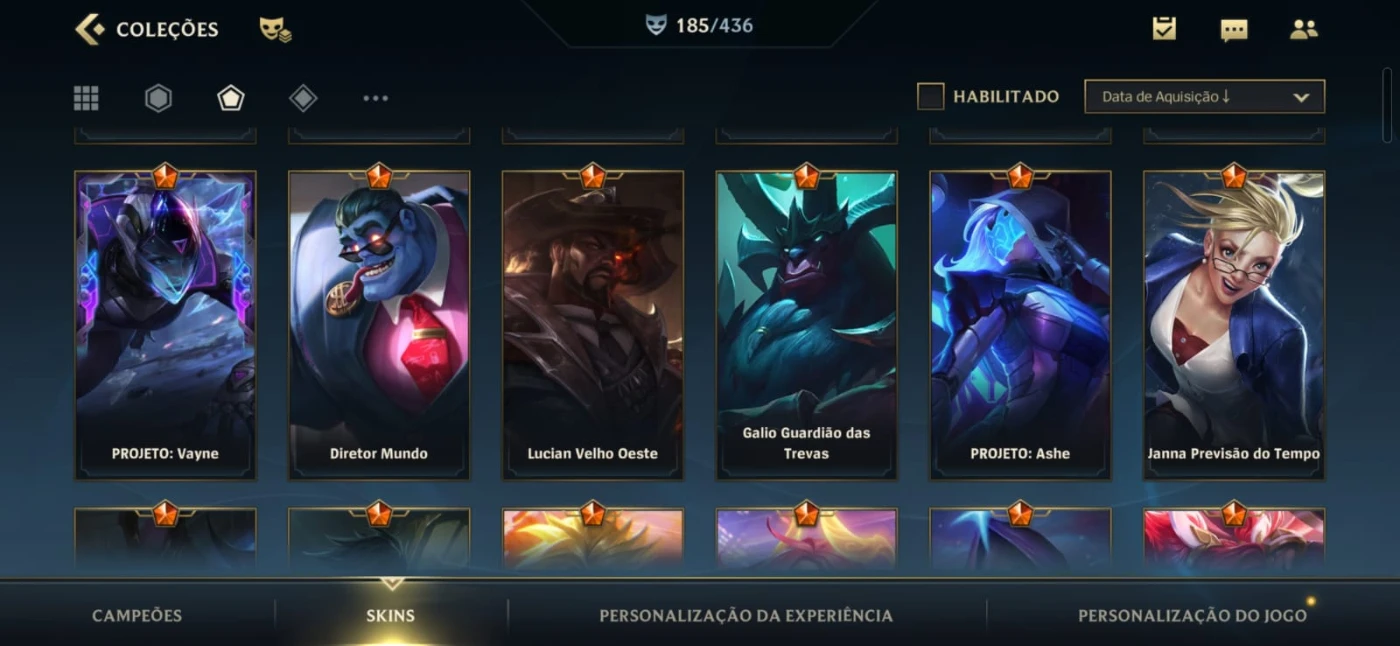The width and height of the screenshot is (1400, 646).
Task: Go back using the Coleções arrow
Action: (x=89, y=29)
